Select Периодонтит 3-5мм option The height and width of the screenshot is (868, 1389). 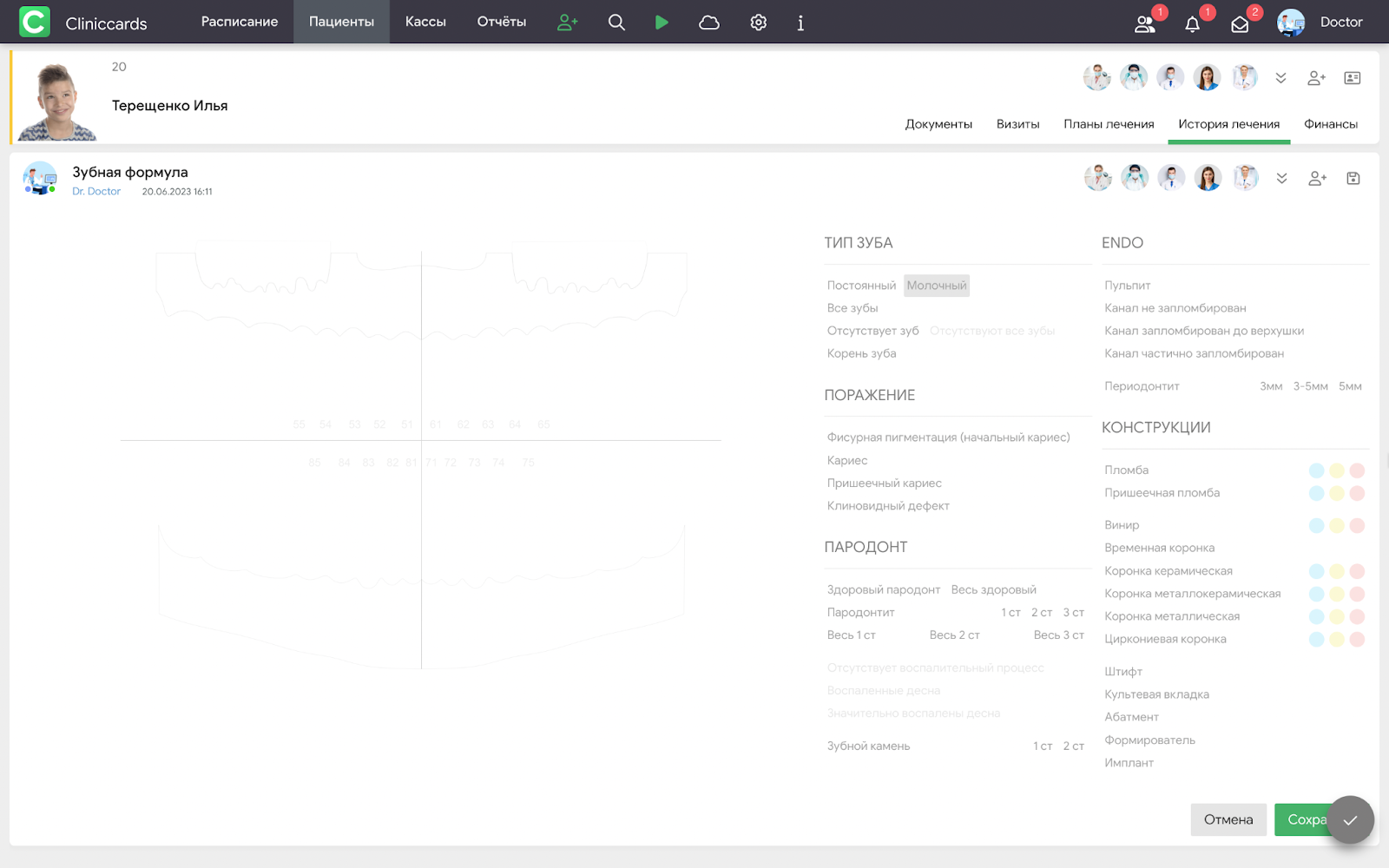(1310, 386)
